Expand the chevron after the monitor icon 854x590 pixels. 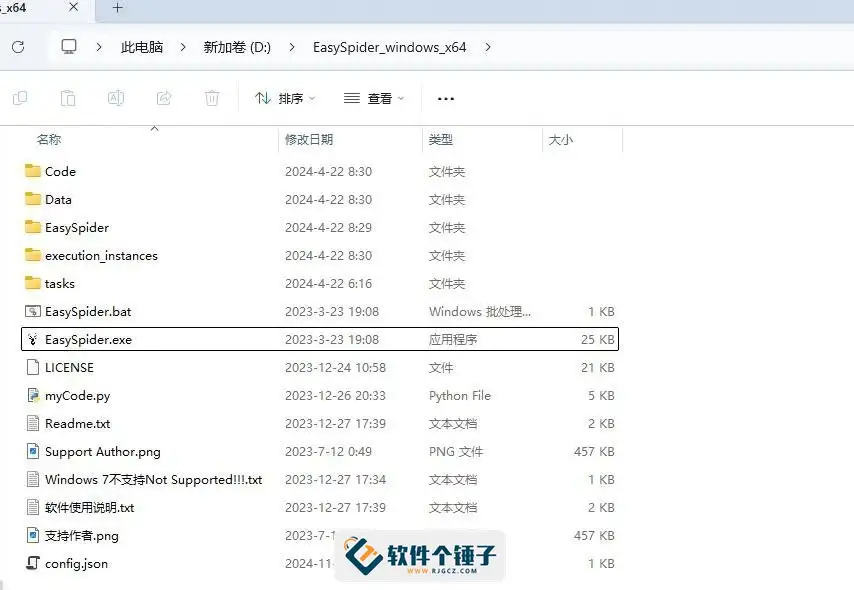[99, 47]
